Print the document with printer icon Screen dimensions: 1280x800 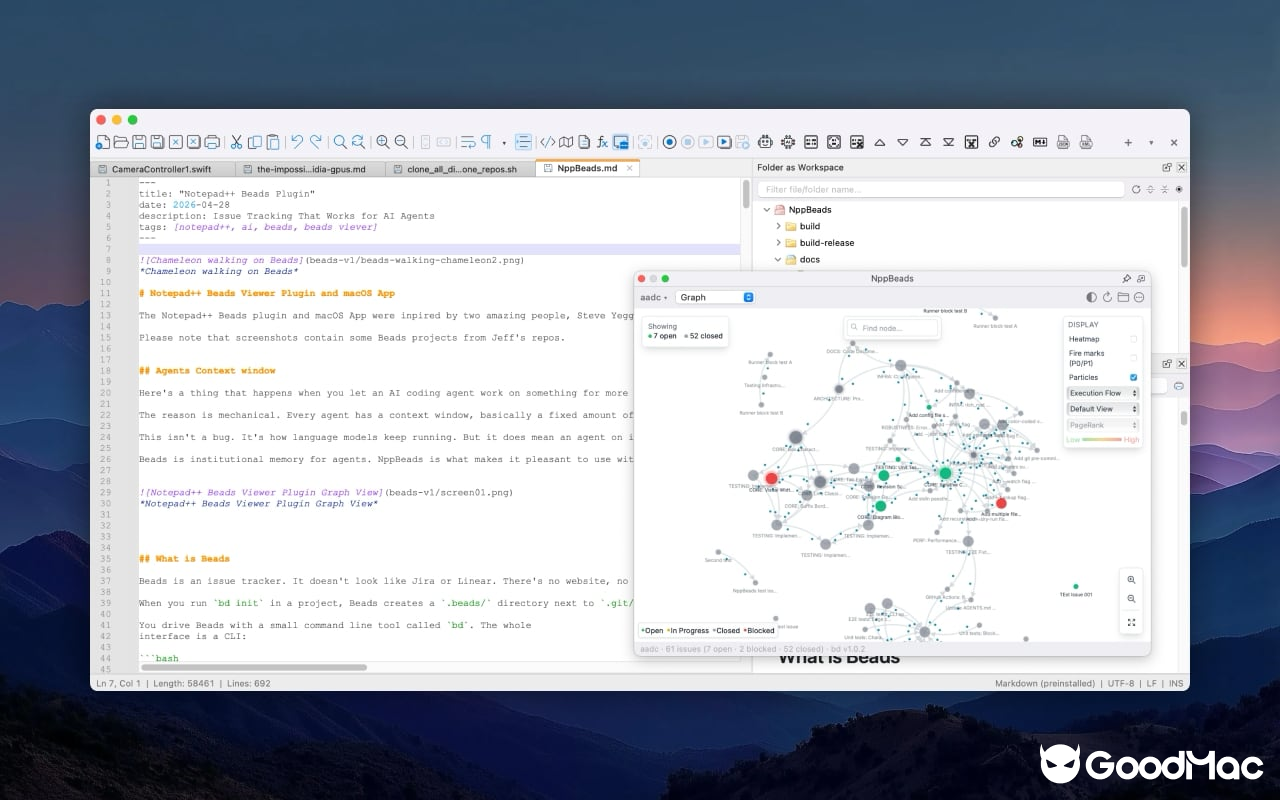point(212,142)
